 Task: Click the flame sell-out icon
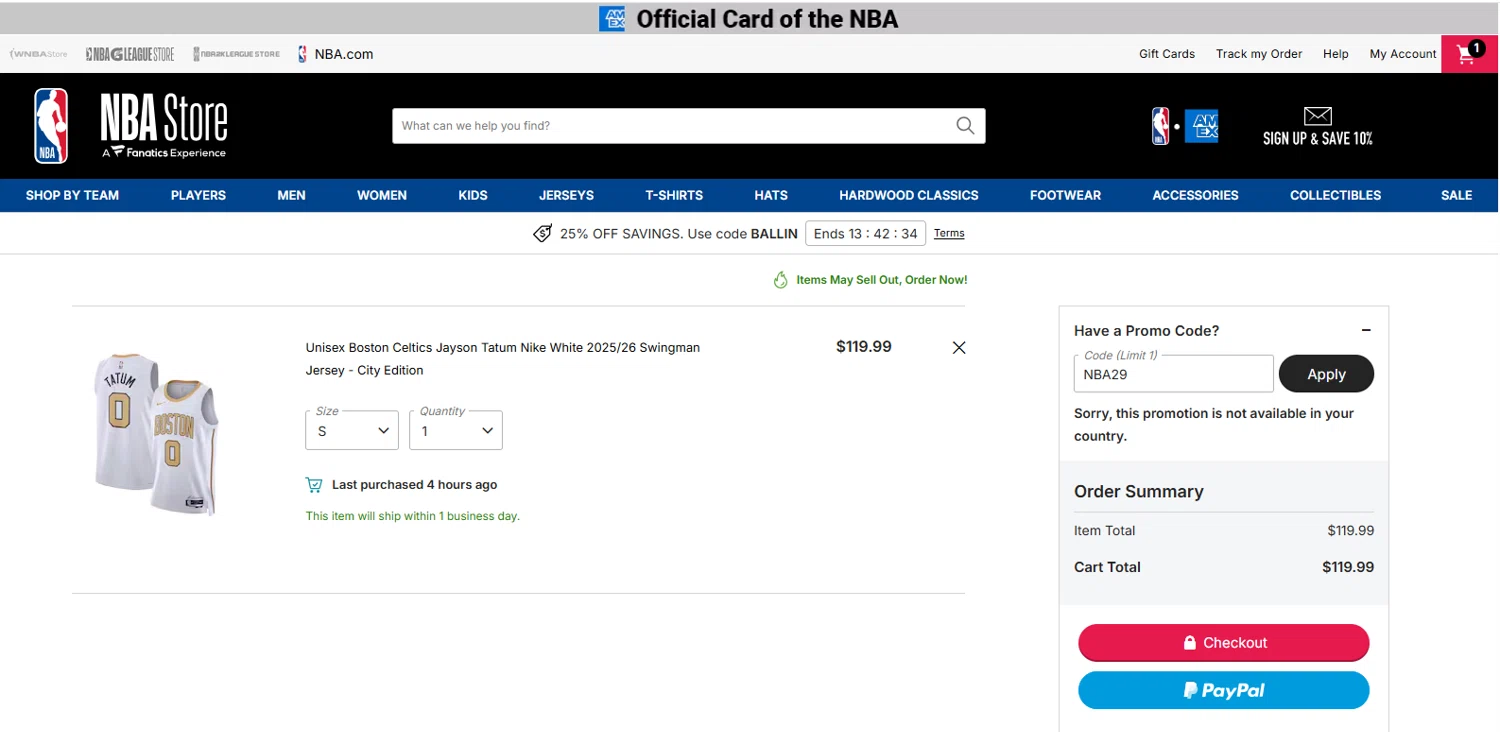[781, 280]
